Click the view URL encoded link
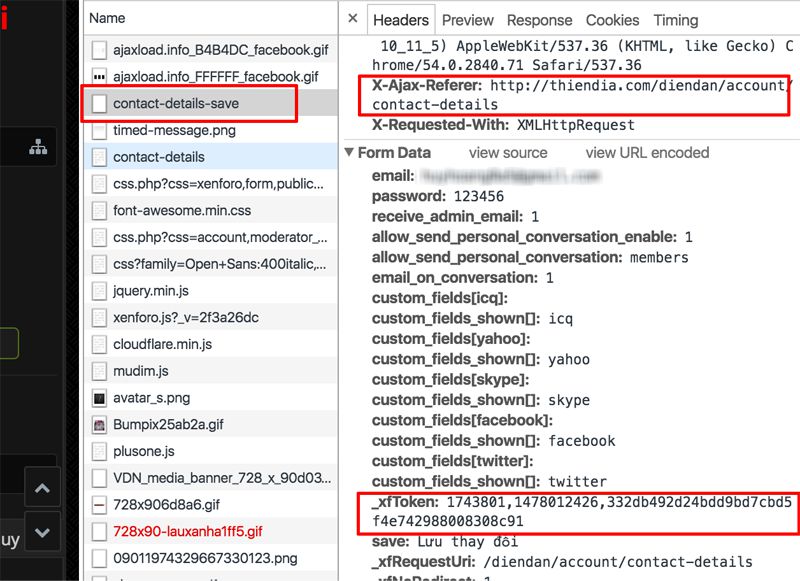This screenshot has width=800, height=581. point(647,153)
